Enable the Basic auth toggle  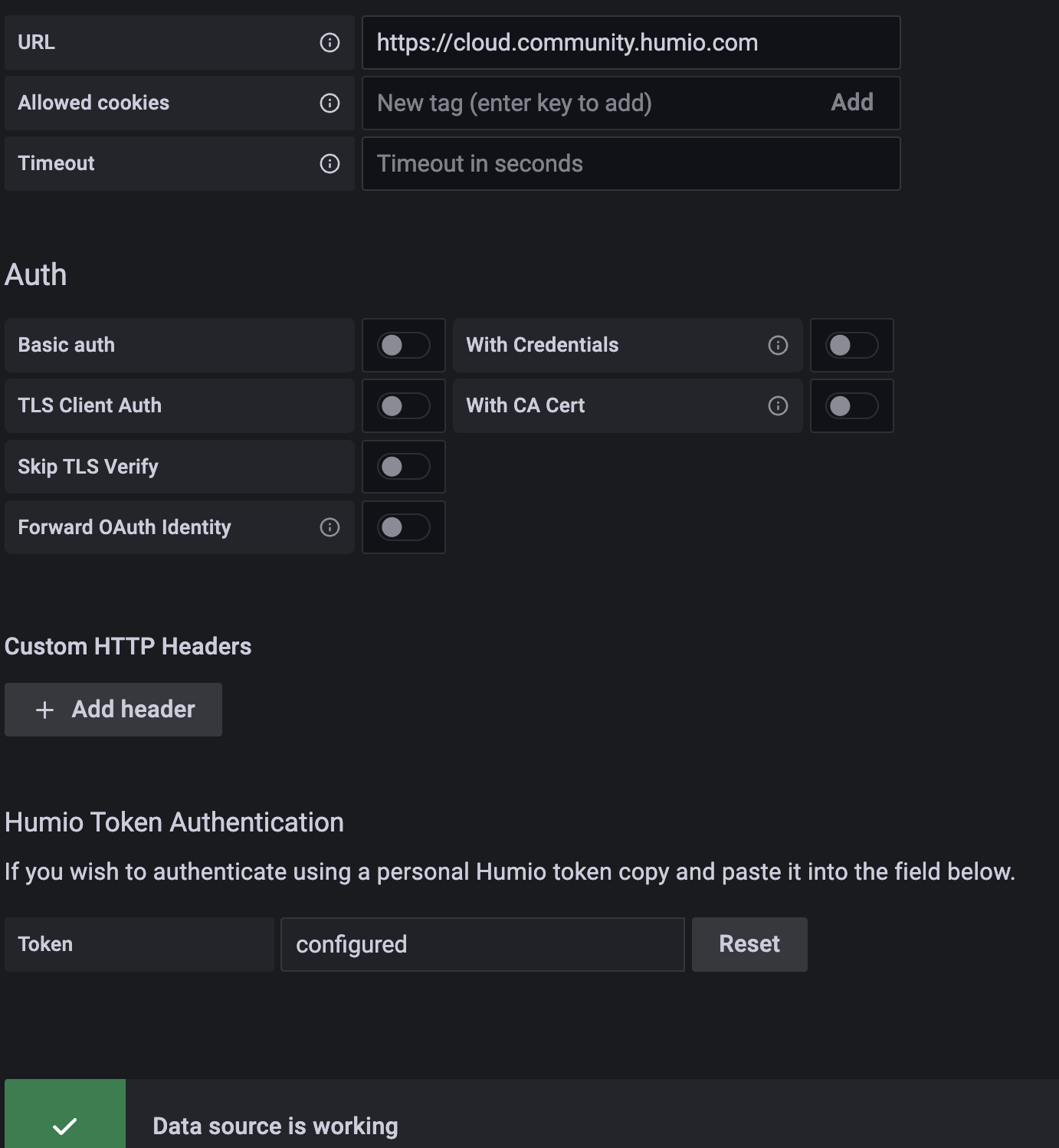pos(404,346)
